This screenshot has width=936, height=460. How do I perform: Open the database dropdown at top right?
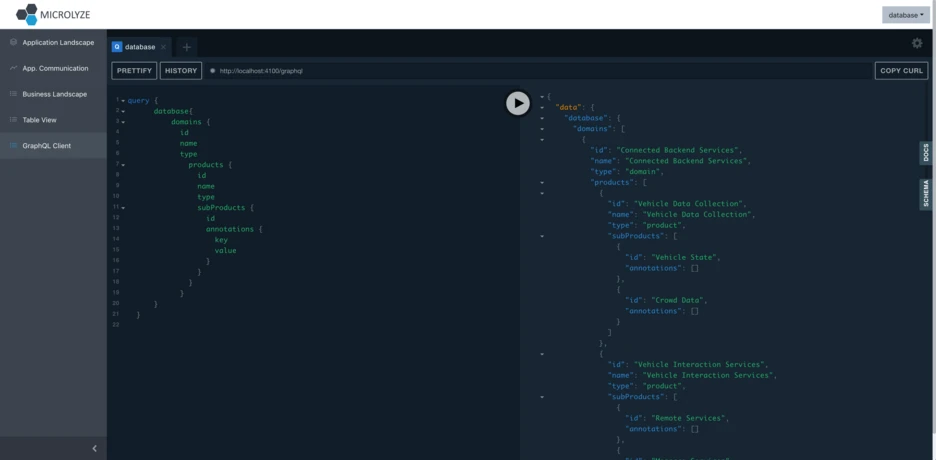[x=905, y=15]
